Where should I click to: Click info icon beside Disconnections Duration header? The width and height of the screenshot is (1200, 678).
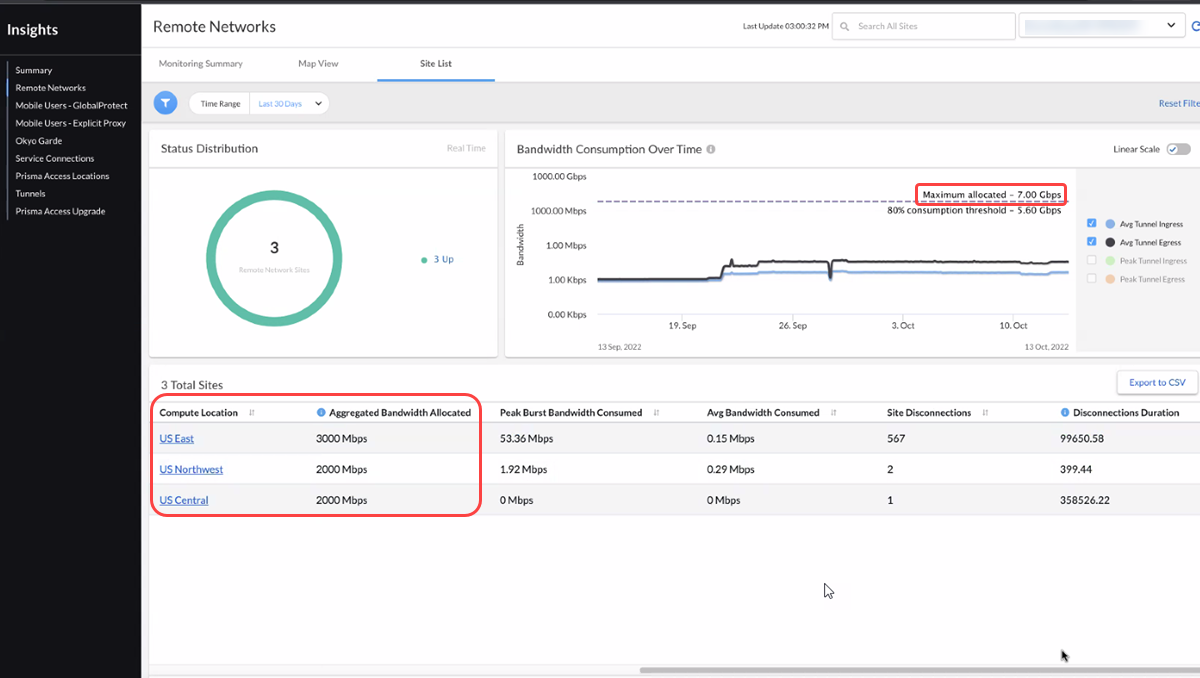click(1065, 412)
